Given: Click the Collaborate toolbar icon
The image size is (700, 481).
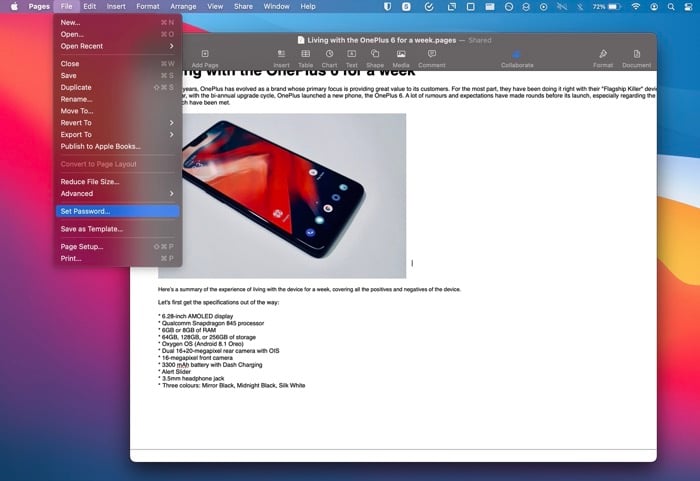Looking at the screenshot, I should (x=517, y=54).
